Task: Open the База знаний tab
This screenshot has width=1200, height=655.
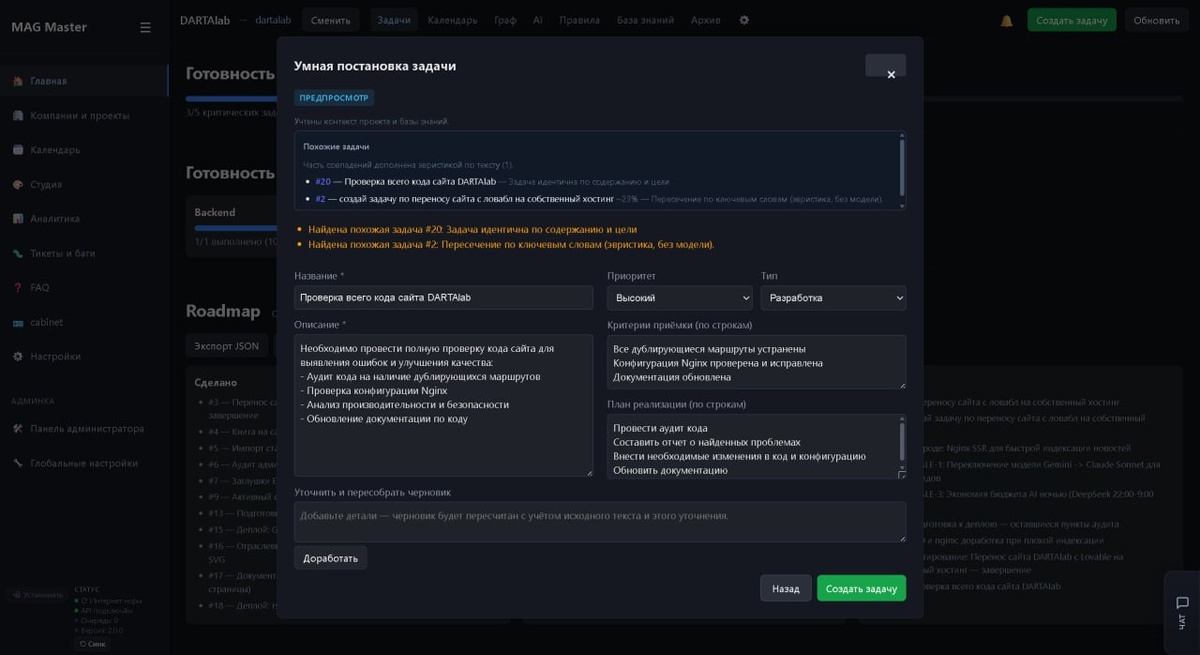Action: [645, 20]
